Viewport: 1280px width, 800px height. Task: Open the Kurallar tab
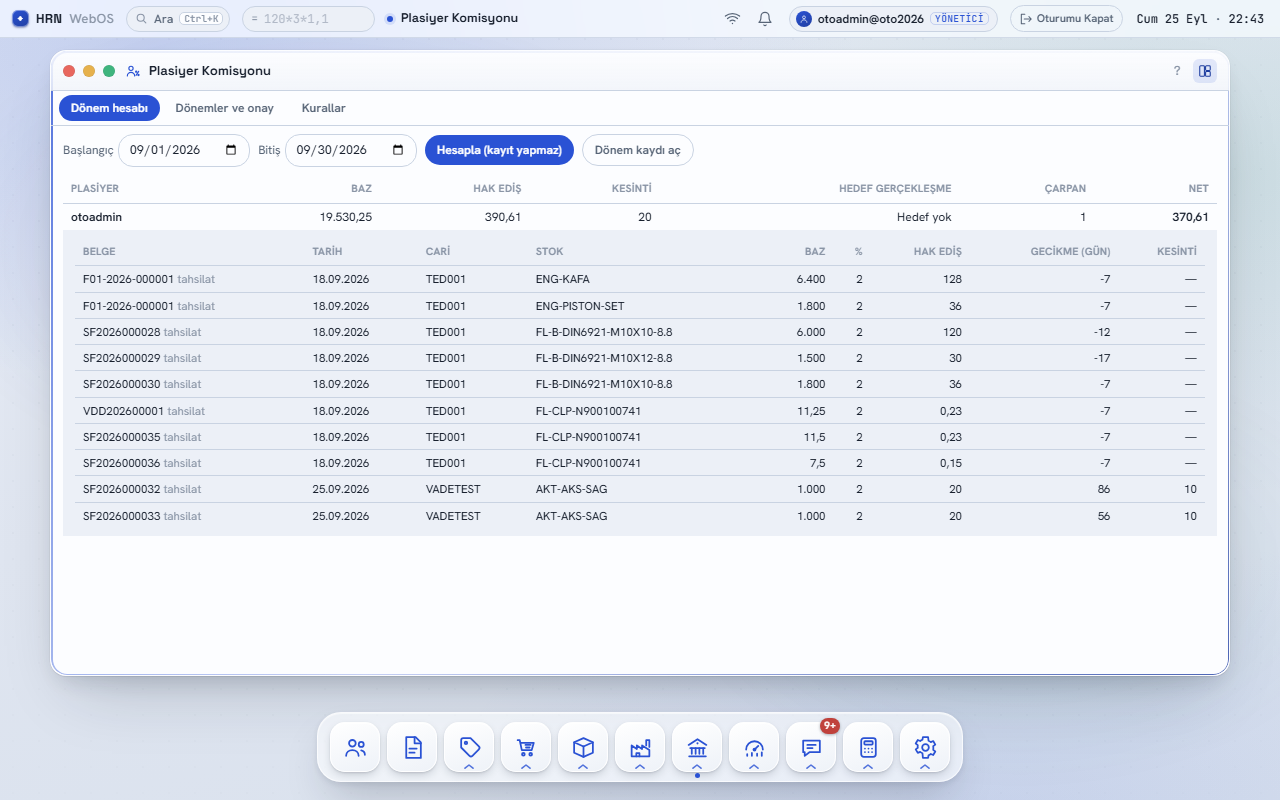pyautogui.click(x=324, y=108)
